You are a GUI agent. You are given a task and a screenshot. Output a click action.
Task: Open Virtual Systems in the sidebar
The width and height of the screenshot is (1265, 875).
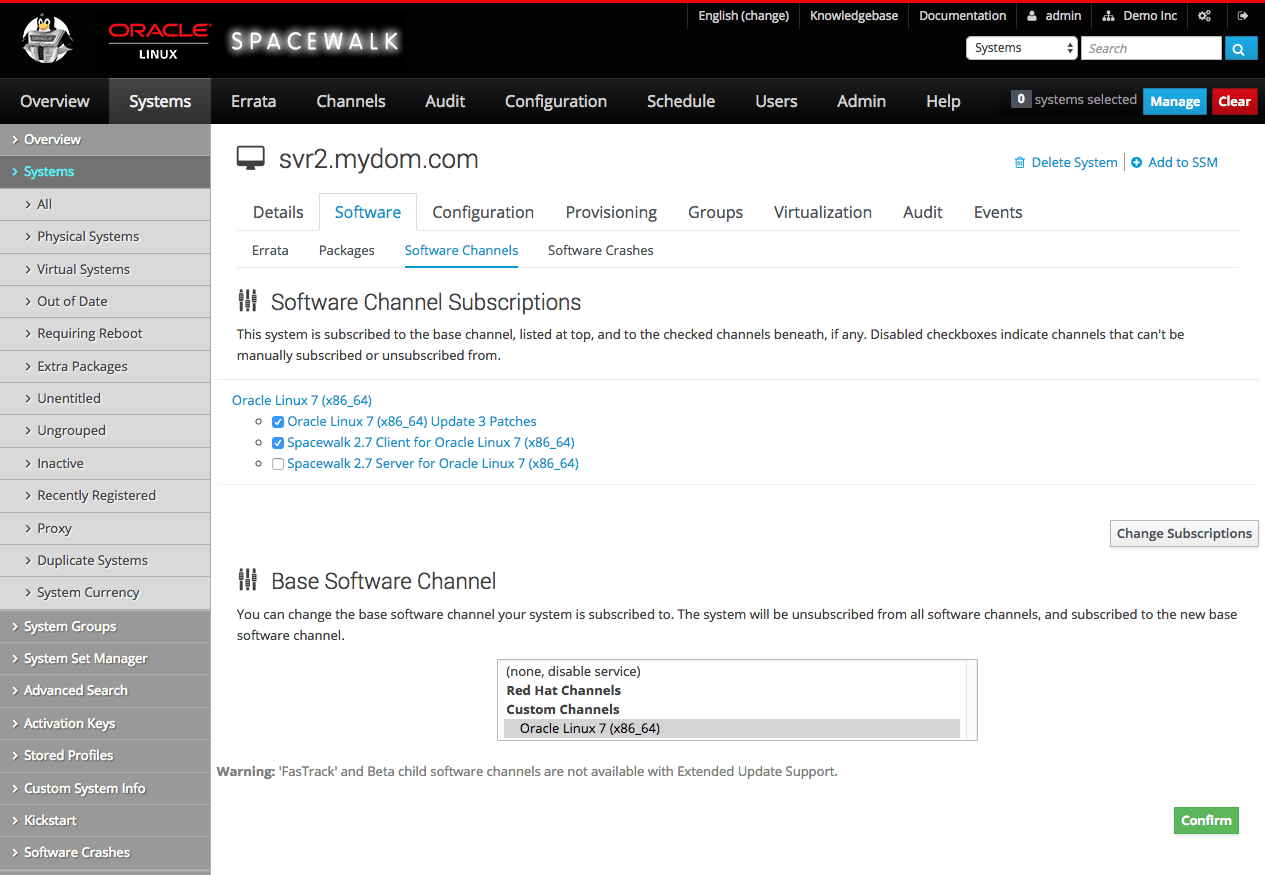tap(105, 269)
